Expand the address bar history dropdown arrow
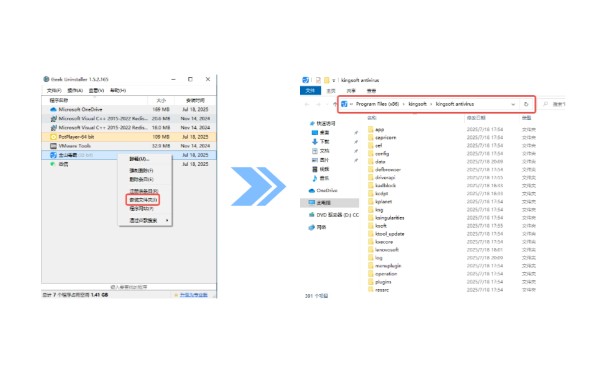The height and width of the screenshot is (373, 600). (513, 104)
